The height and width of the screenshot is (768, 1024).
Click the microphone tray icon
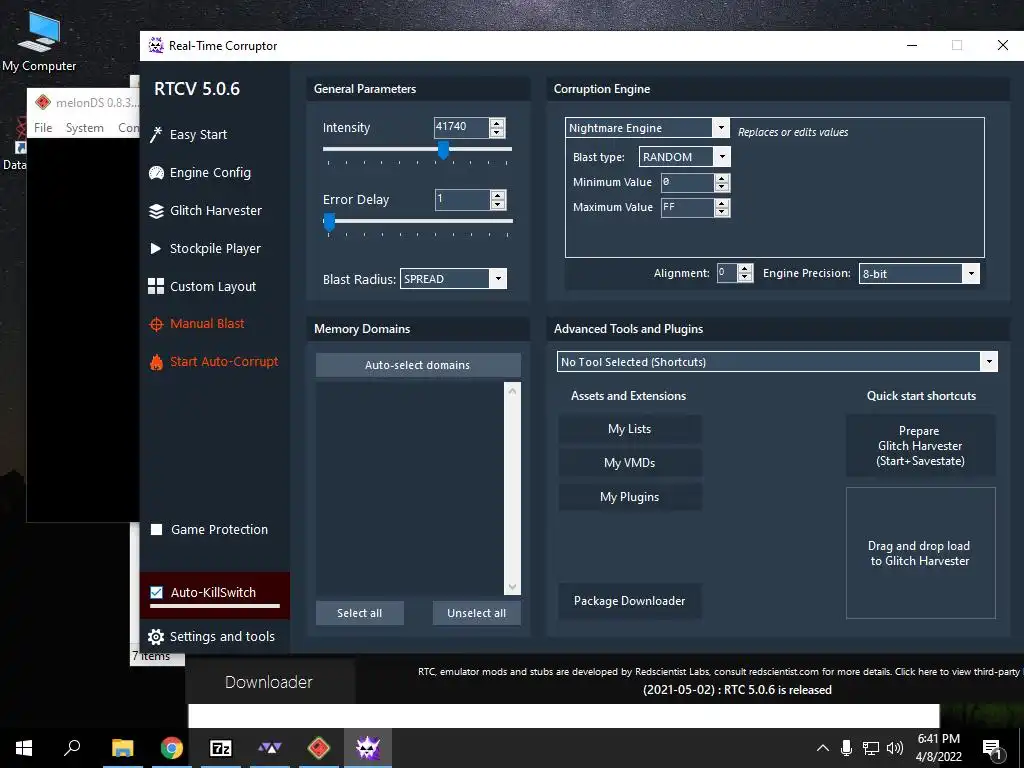click(x=846, y=748)
